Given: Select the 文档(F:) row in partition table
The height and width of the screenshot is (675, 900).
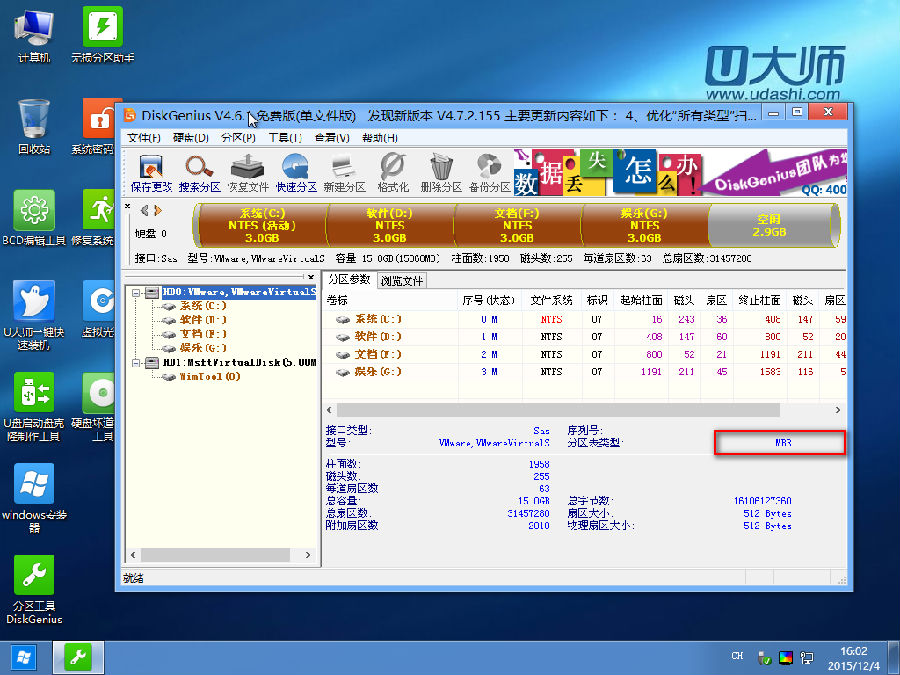Looking at the screenshot, I should coord(584,354).
